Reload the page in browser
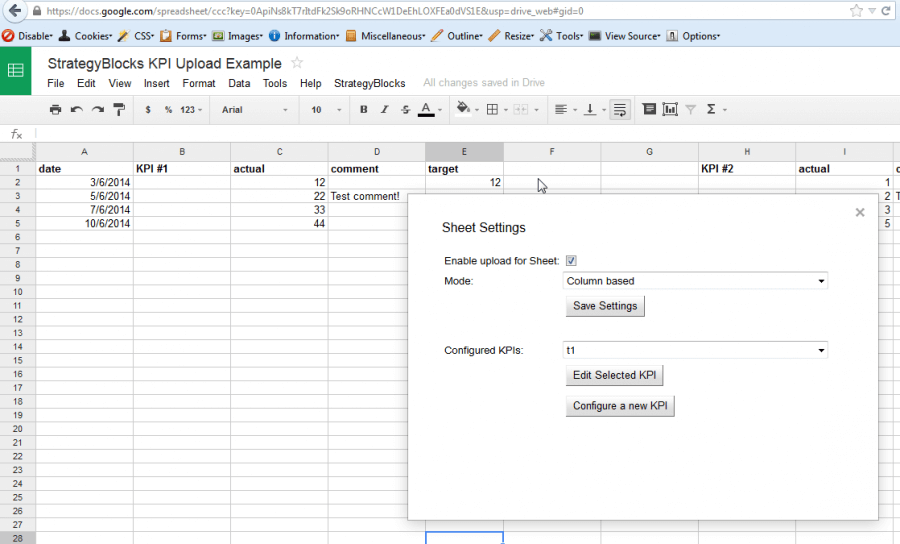This screenshot has height=544, width=900. coord(886,11)
